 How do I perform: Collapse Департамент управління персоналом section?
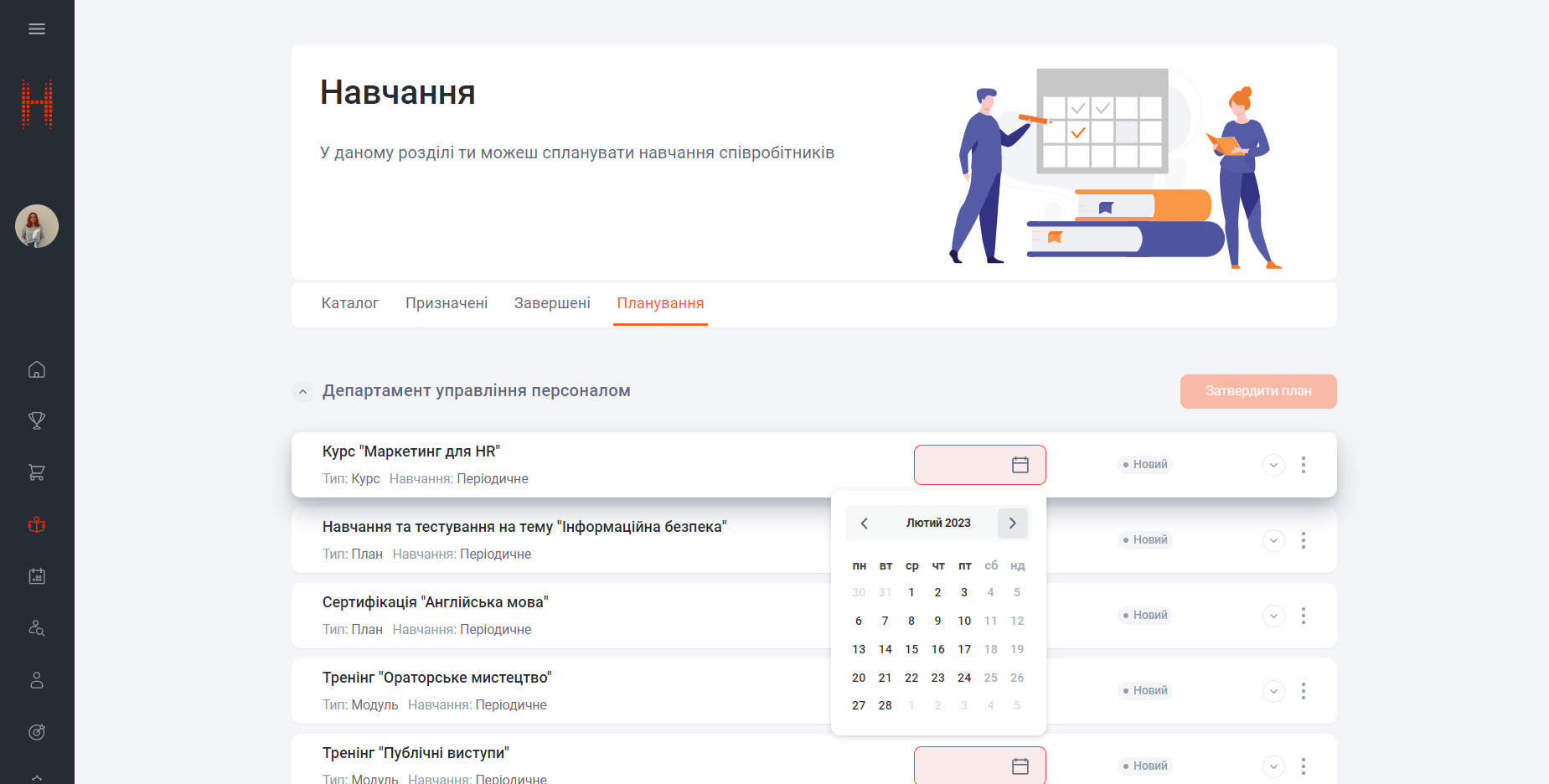[302, 391]
